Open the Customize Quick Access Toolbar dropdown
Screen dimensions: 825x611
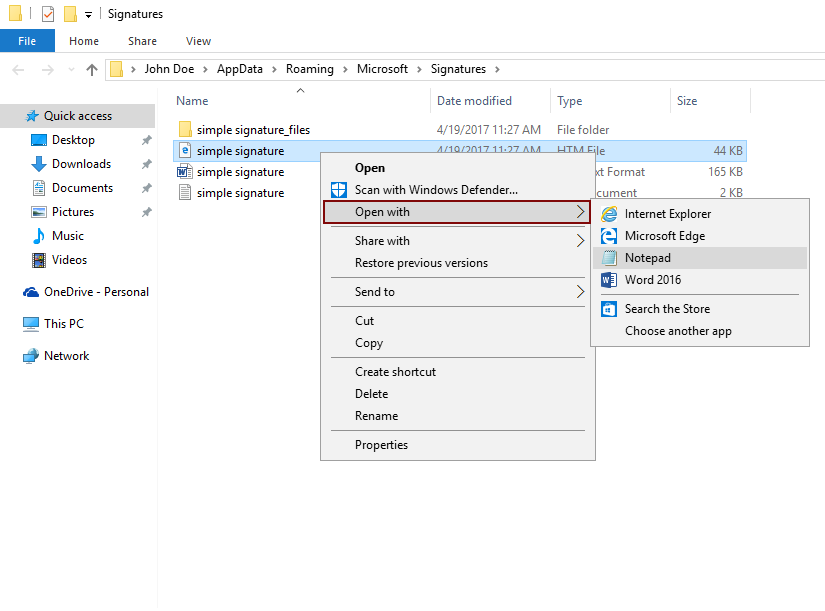tap(88, 15)
